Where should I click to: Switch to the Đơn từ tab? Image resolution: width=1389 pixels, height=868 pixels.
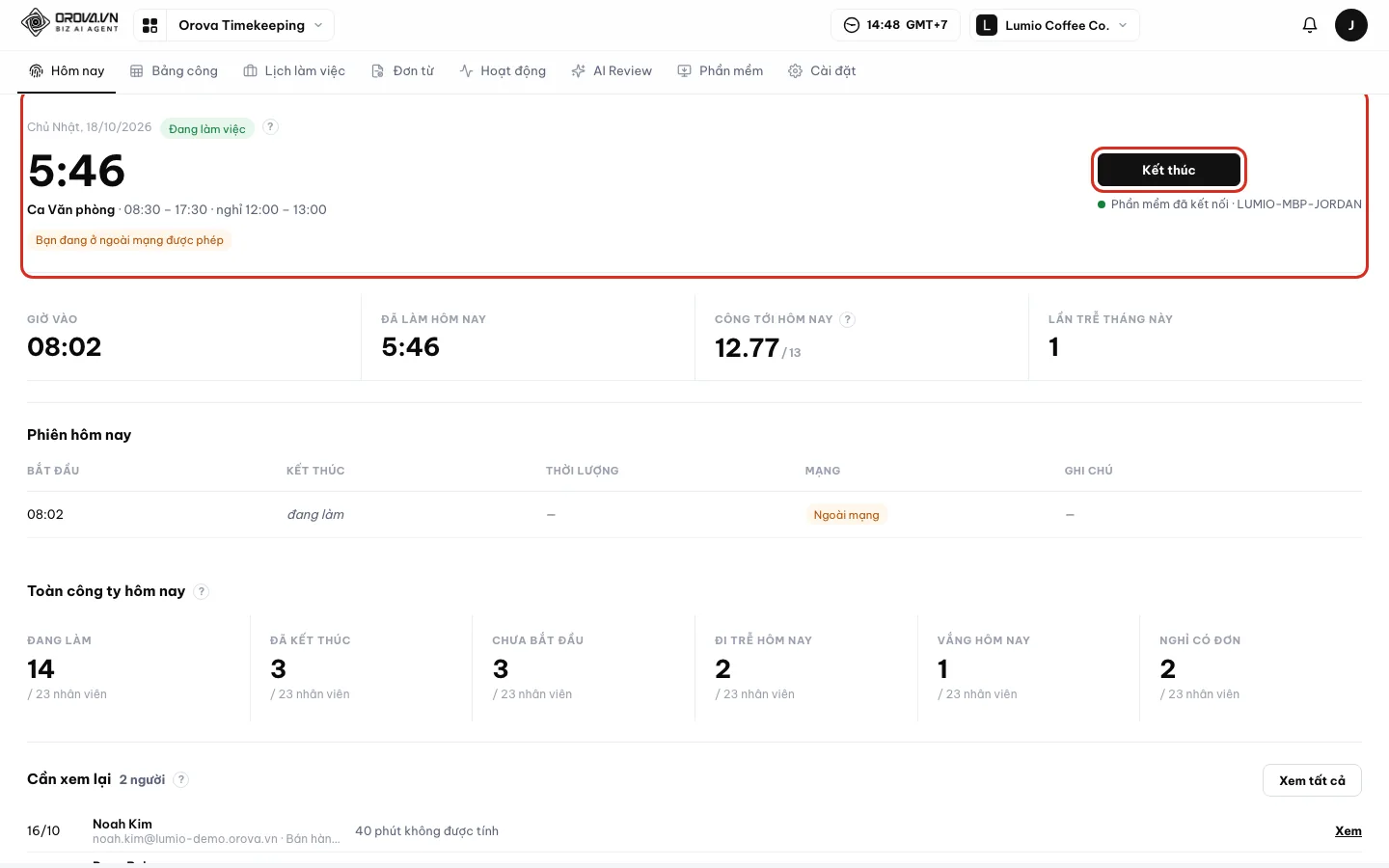[x=403, y=71]
